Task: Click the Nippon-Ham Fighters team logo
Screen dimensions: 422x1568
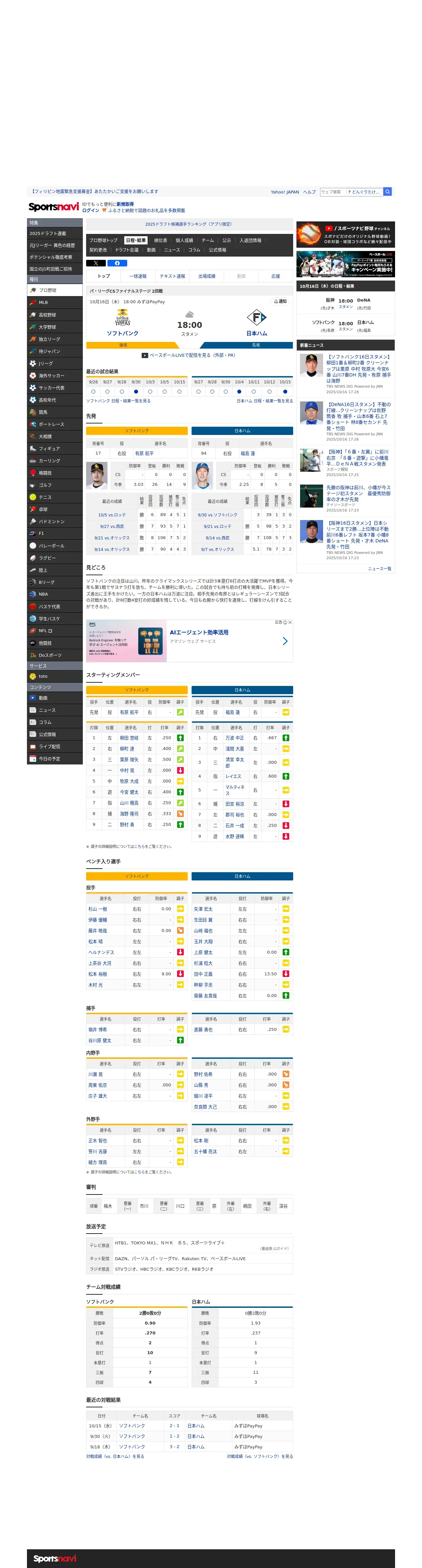Action: coord(256,317)
